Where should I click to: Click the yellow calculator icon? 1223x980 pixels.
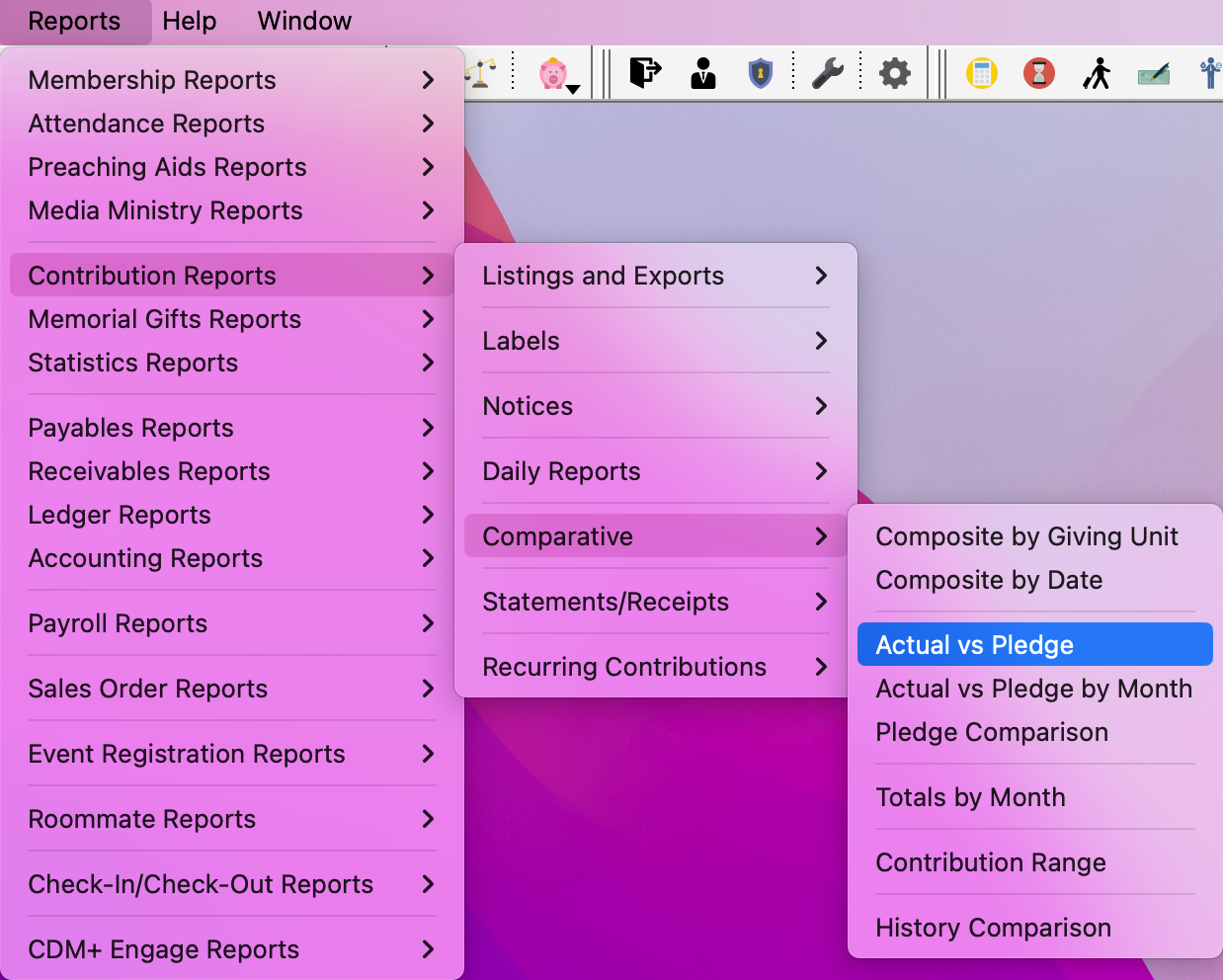(x=981, y=73)
